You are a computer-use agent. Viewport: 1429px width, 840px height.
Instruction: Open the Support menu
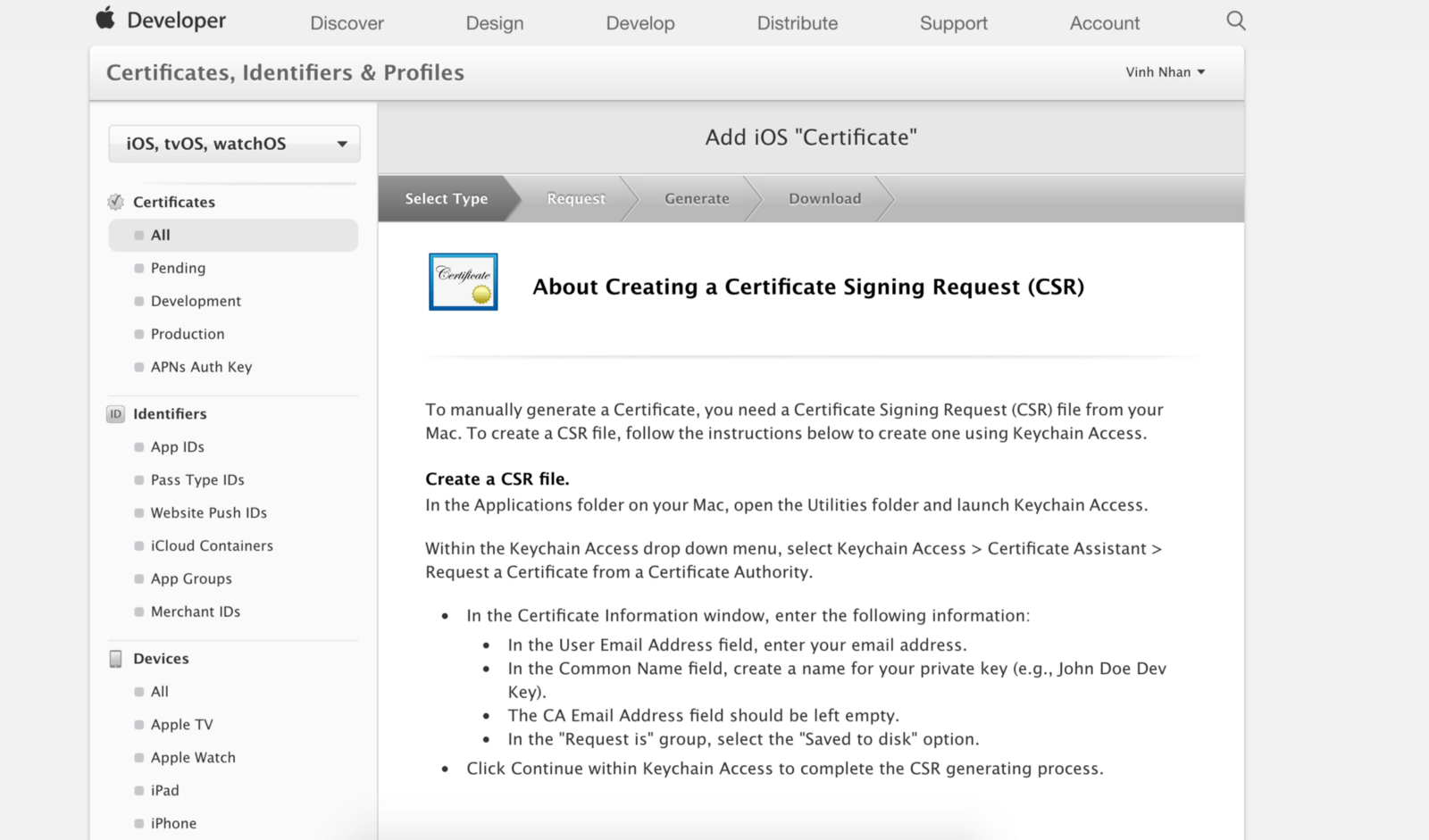954,23
